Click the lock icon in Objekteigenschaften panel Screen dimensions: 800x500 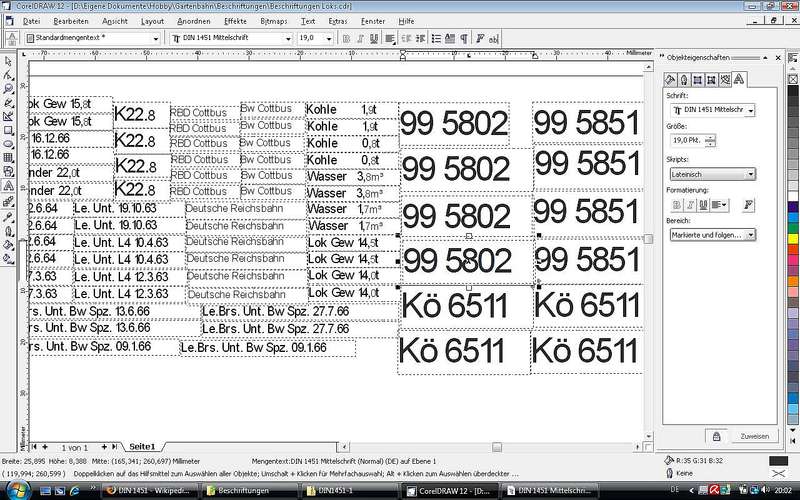pyautogui.click(x=716, y=436)
